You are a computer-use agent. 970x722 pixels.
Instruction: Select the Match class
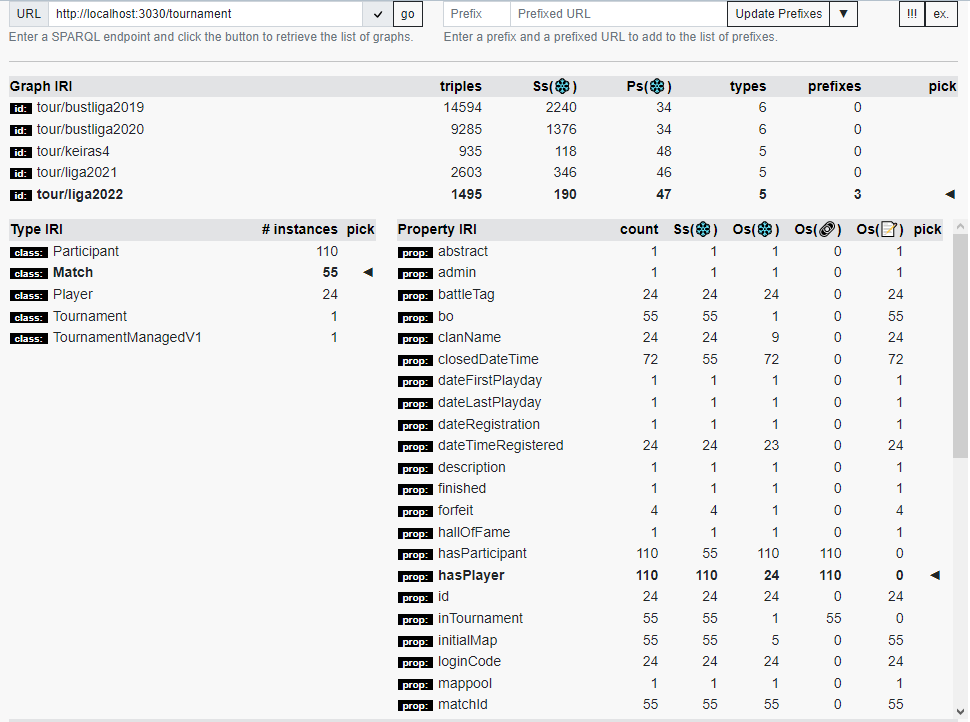(x=73, y=272)
